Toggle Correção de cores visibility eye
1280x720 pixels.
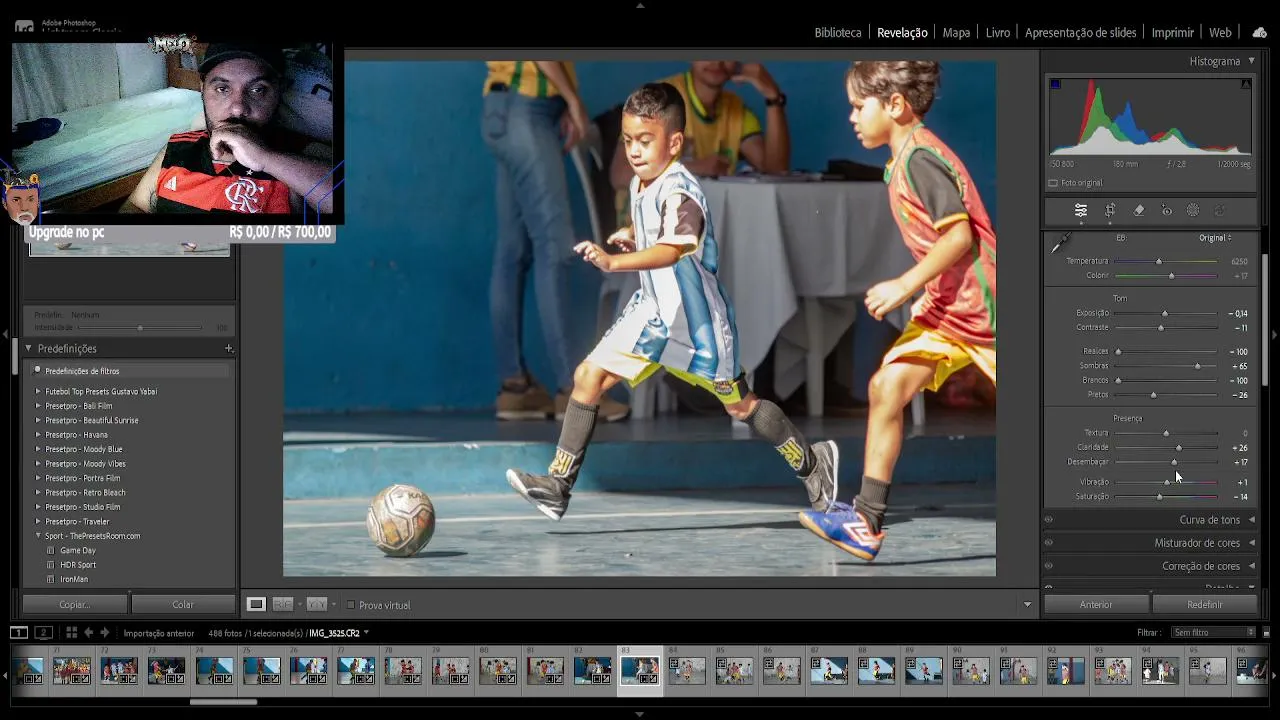(1048, 566)
